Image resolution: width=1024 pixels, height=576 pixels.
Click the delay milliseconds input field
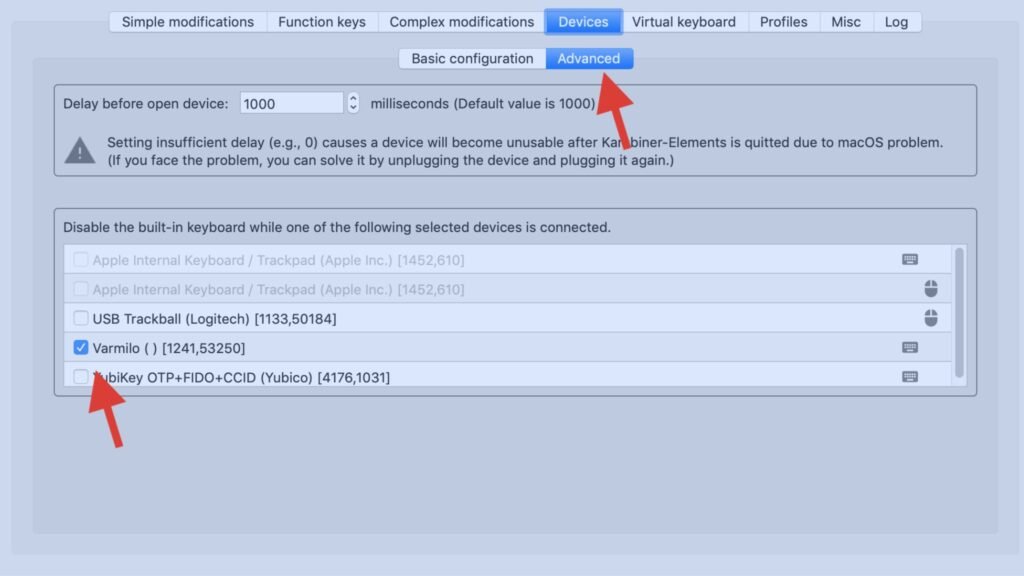point(290,102)
